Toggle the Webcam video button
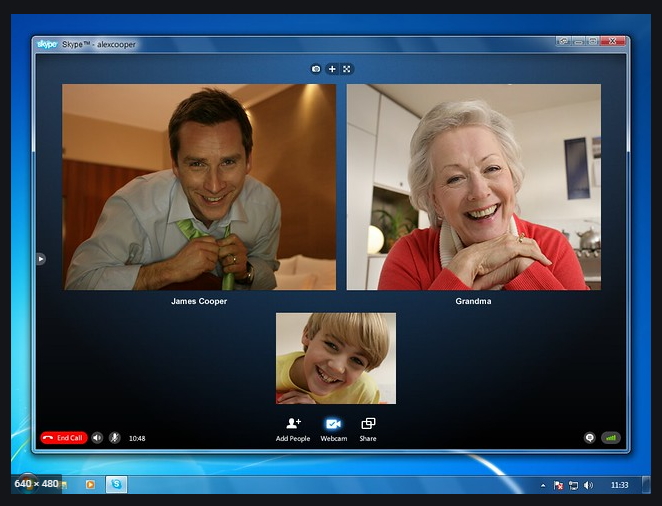The image size is (662, 506). (334, 430)
